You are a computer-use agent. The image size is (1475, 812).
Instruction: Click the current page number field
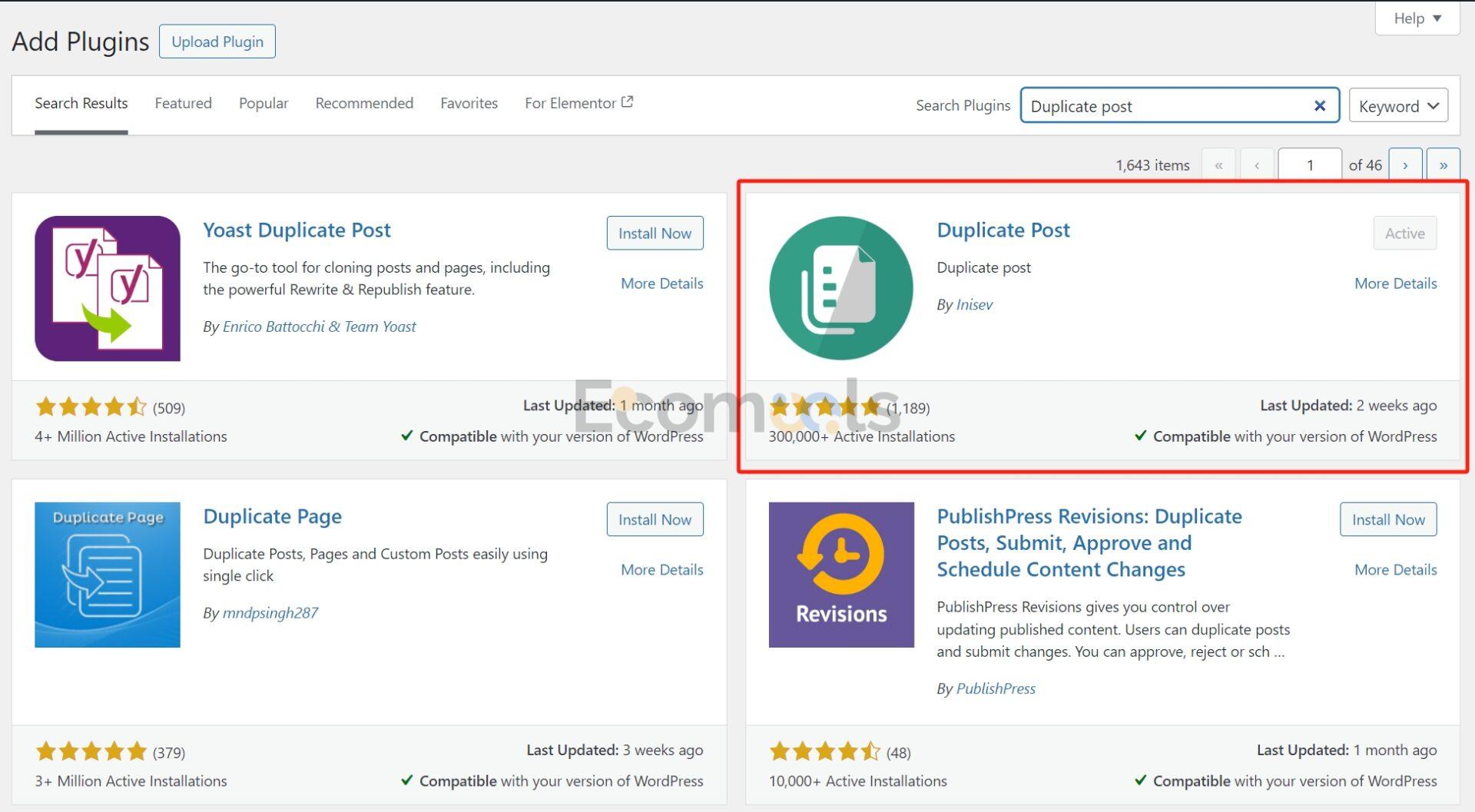[1310, 164]
